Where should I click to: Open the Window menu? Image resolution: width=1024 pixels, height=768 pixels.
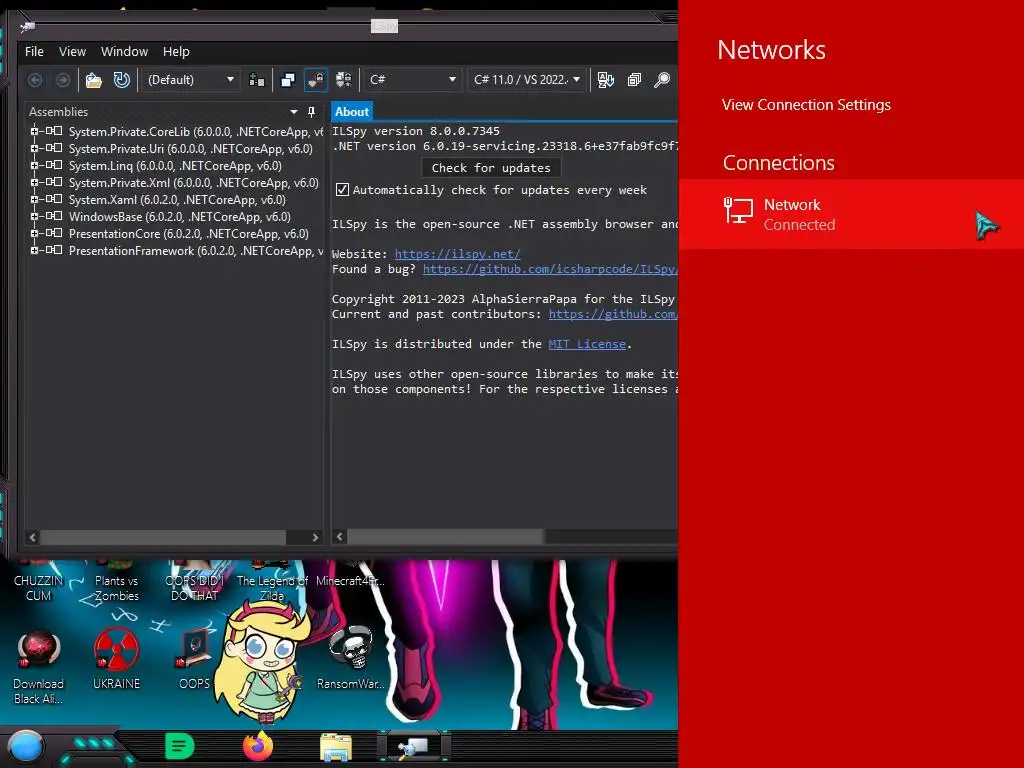click(x=124, y=52)
